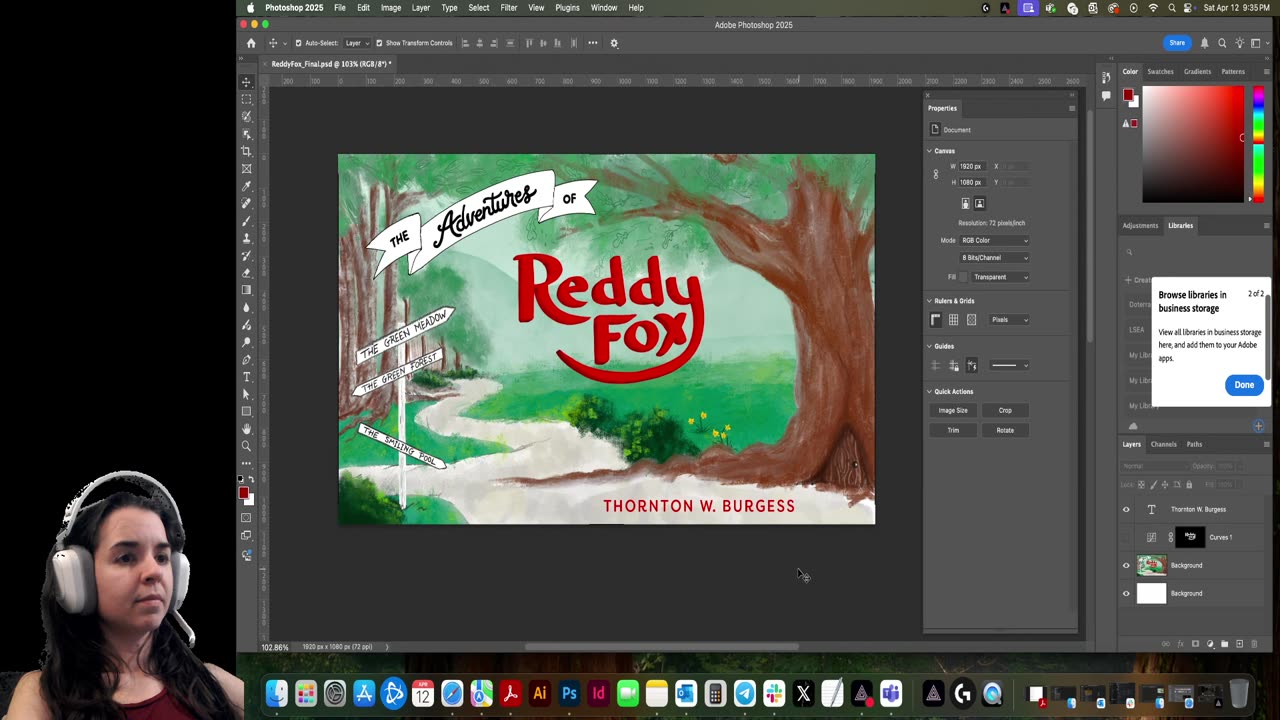
Task: Hide the Thornton W. Burgess text layer
Action: [x=1126, y=509]
